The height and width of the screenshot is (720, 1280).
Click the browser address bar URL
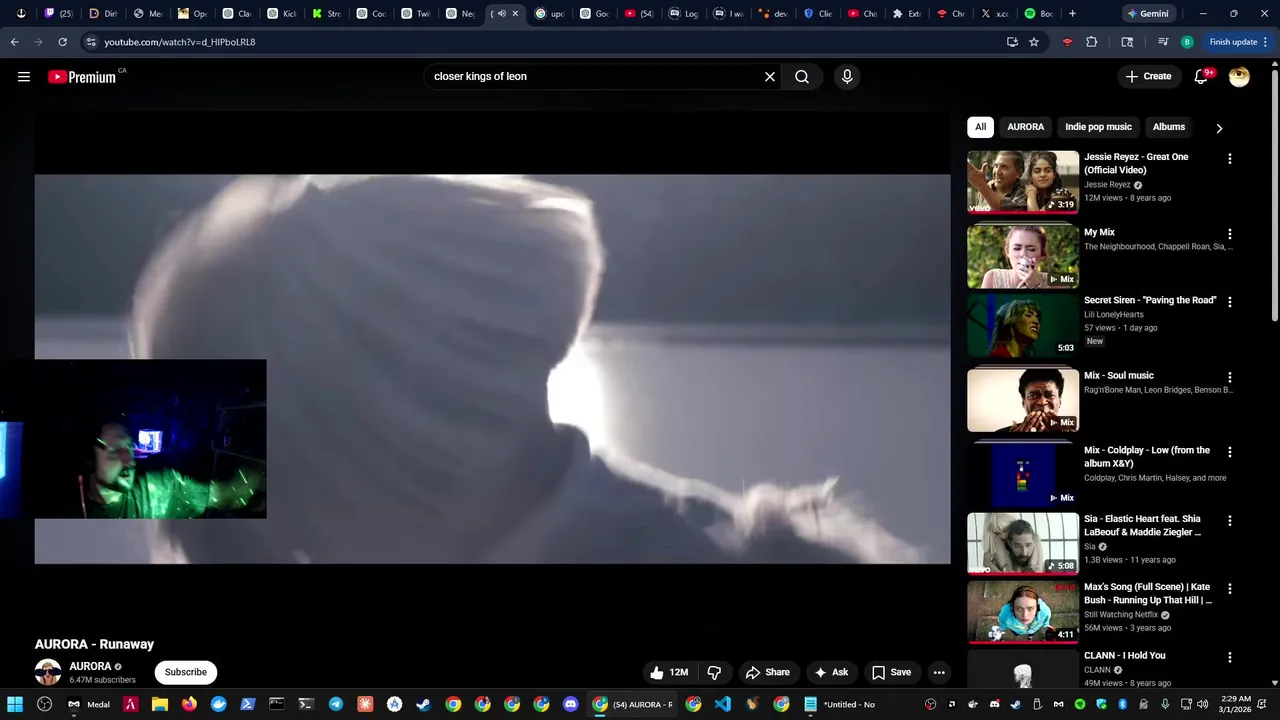(180, 42)
